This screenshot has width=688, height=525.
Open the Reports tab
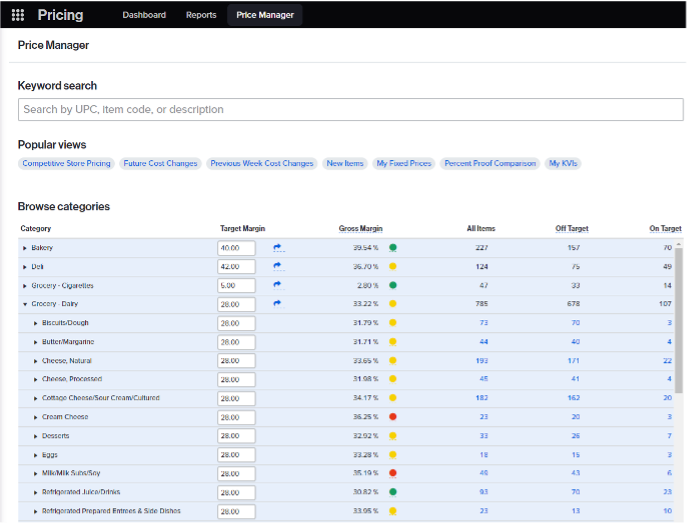pyautogui.click(x=201, y=15)
